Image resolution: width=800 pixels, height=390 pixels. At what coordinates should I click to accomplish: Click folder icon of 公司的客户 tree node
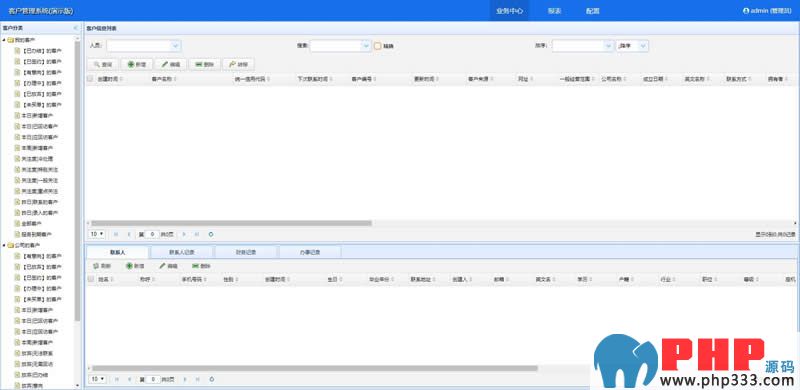pyautogui.click(x=10, y=245)
